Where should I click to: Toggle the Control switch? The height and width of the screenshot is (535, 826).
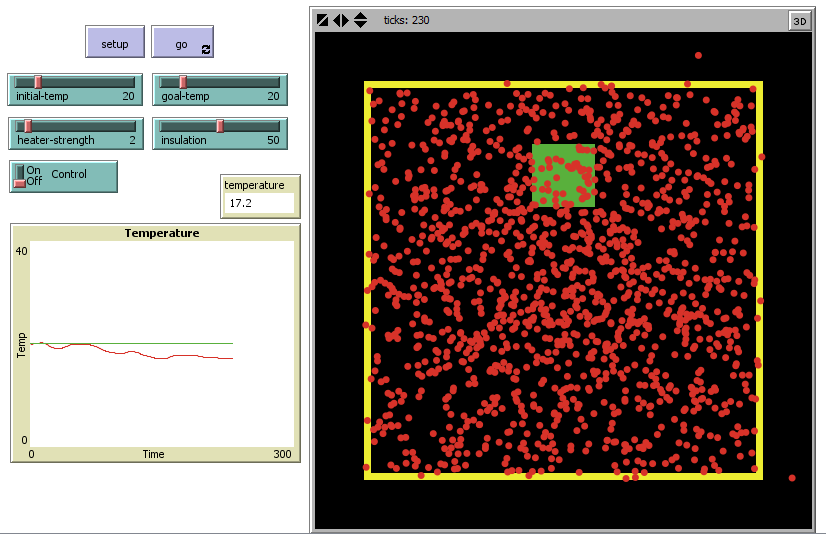tap(19, 175)
